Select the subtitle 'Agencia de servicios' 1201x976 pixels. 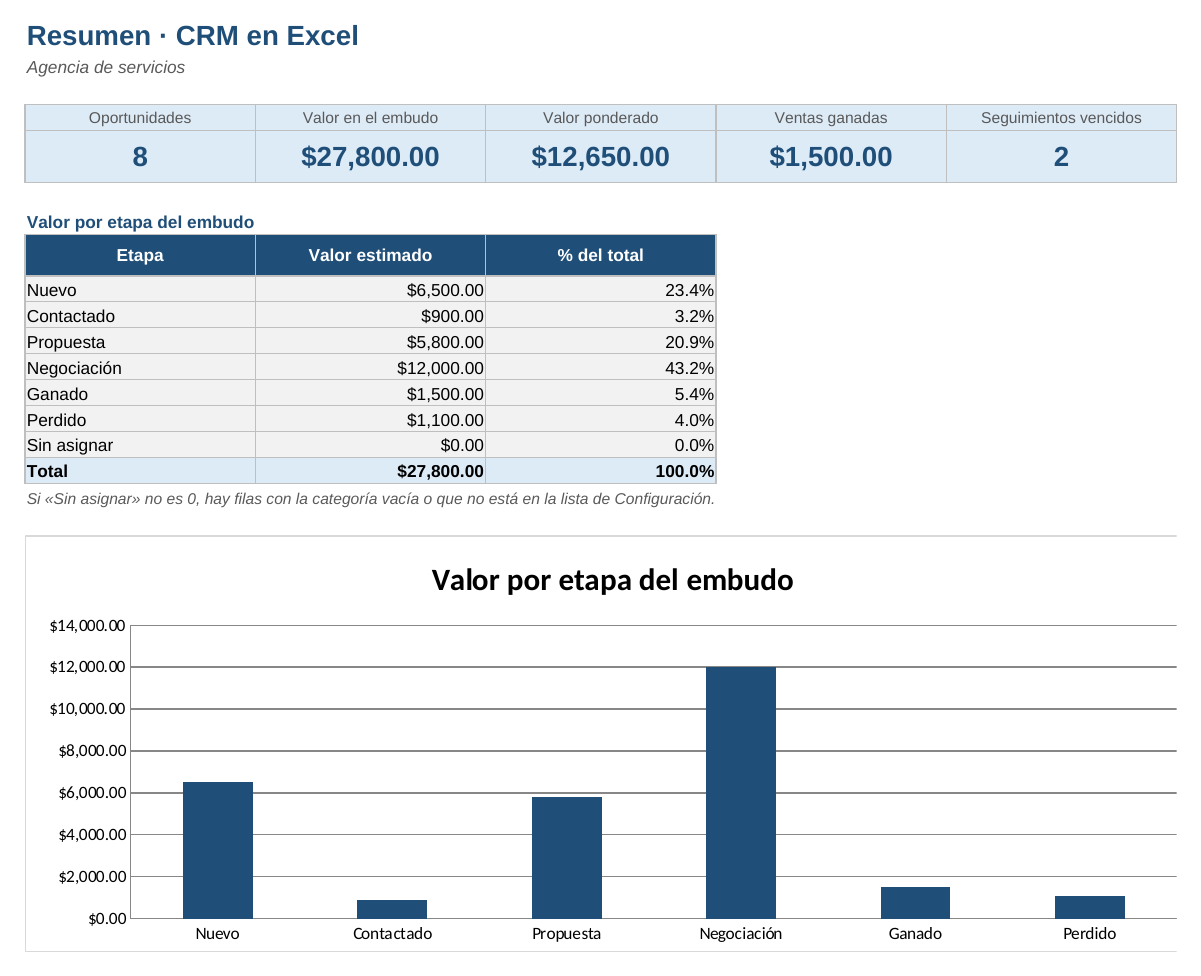pos(106,68)
